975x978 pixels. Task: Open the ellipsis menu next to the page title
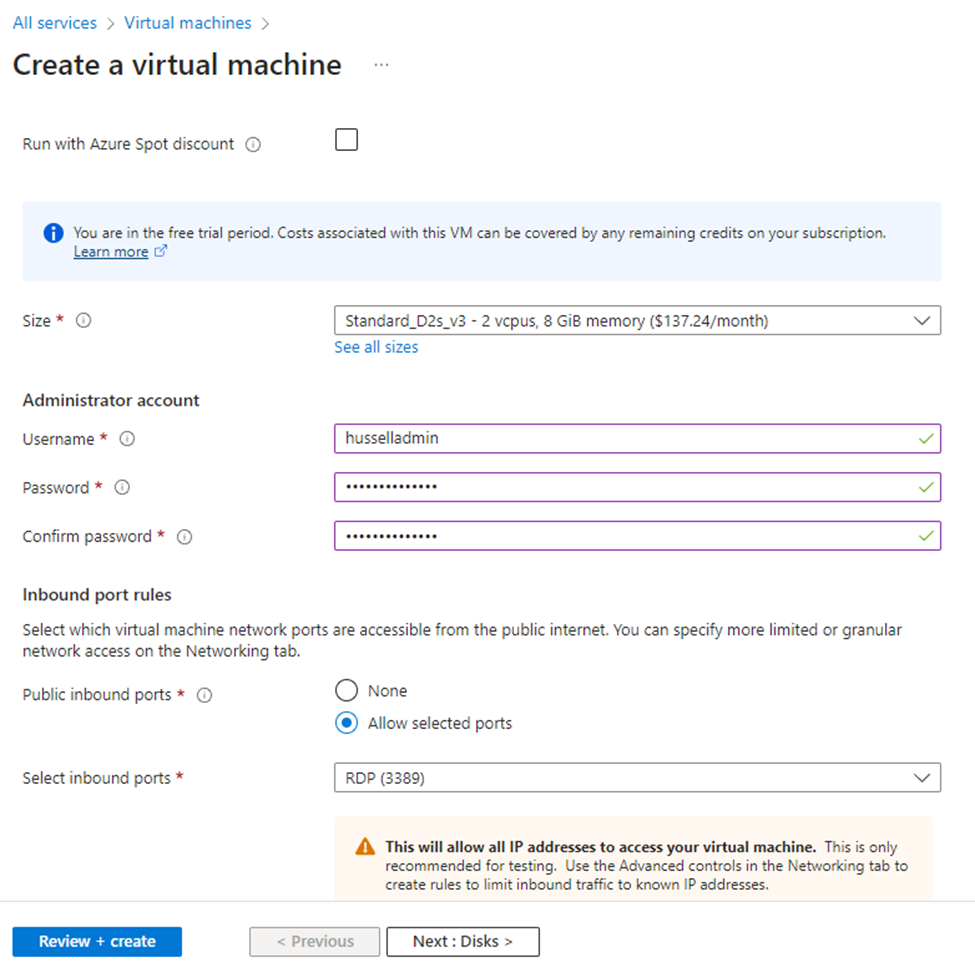(381, 62)
